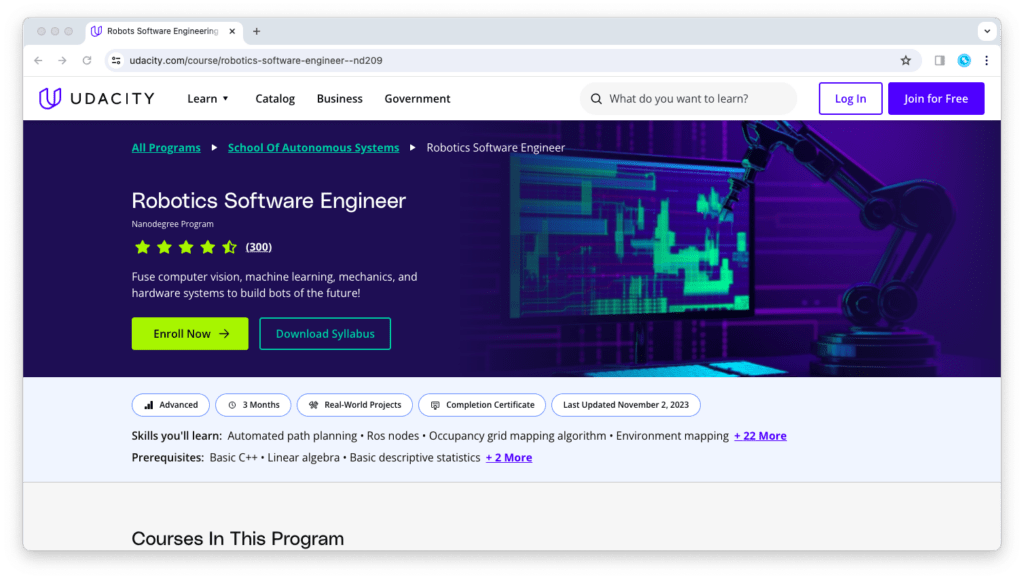Open a new browser tab with plus icon
The height and width of the screenshot is (579, 1024).
coord(256,31)
